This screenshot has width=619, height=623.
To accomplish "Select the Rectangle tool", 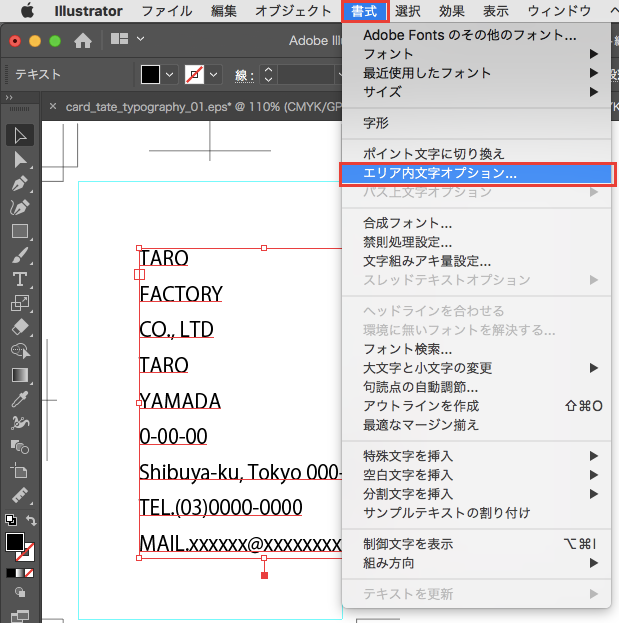I will 20,231.
